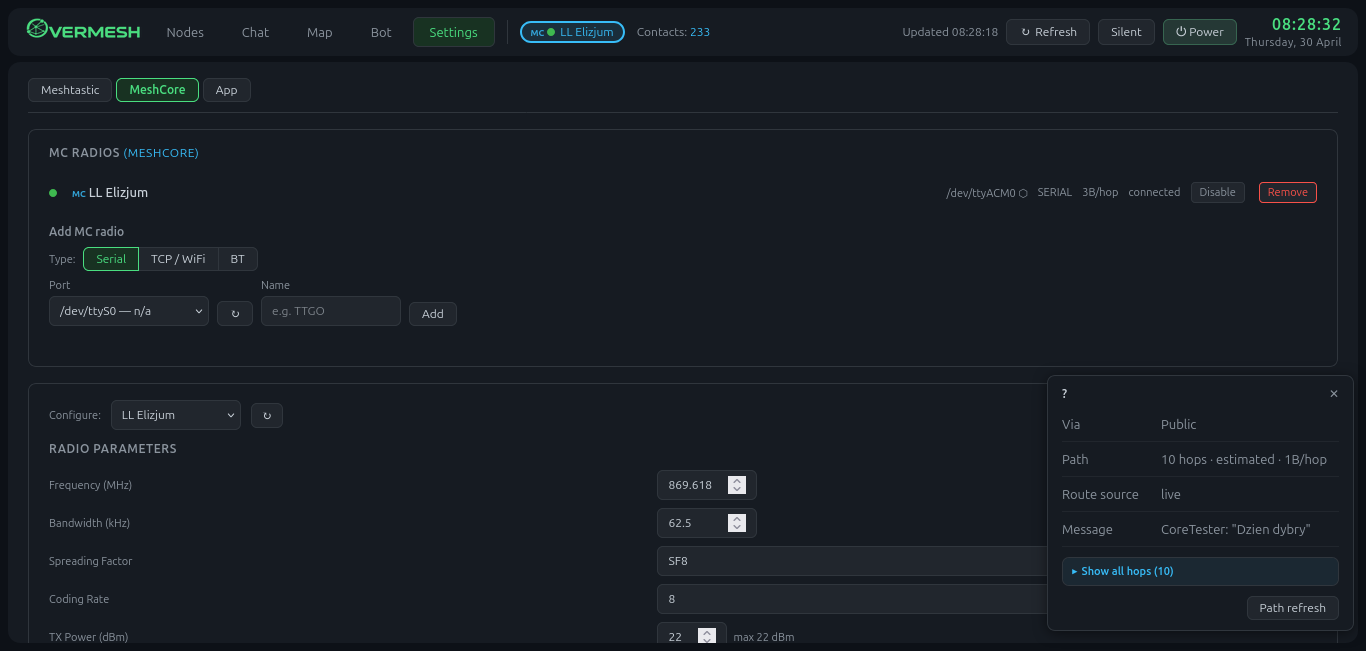Open the Configure radio dropdown
The image size is (1366, 651).
pyautogui.click(x=176, y=415)
